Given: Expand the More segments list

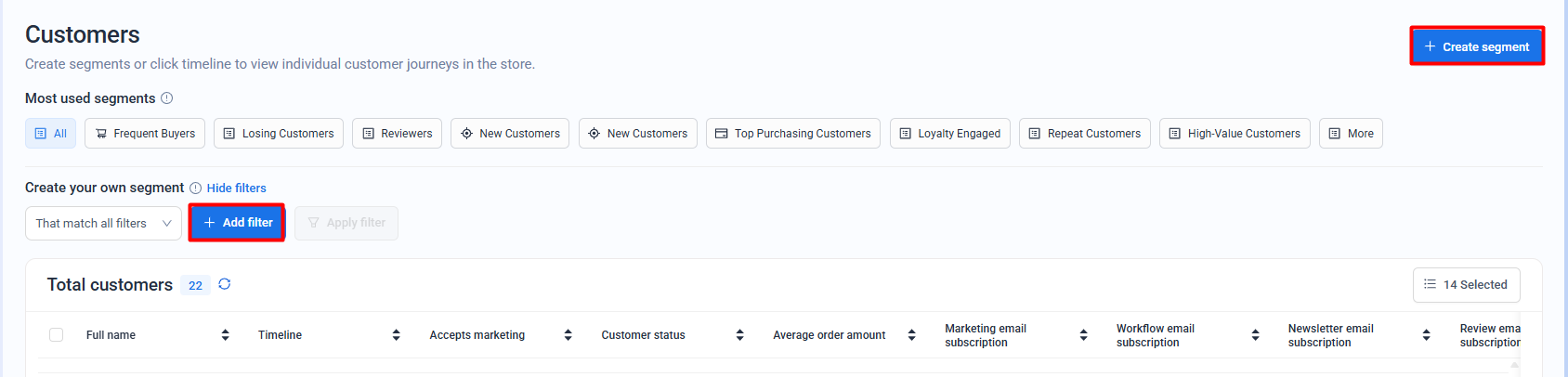Looking at the screenshot, I should 1351,134.
